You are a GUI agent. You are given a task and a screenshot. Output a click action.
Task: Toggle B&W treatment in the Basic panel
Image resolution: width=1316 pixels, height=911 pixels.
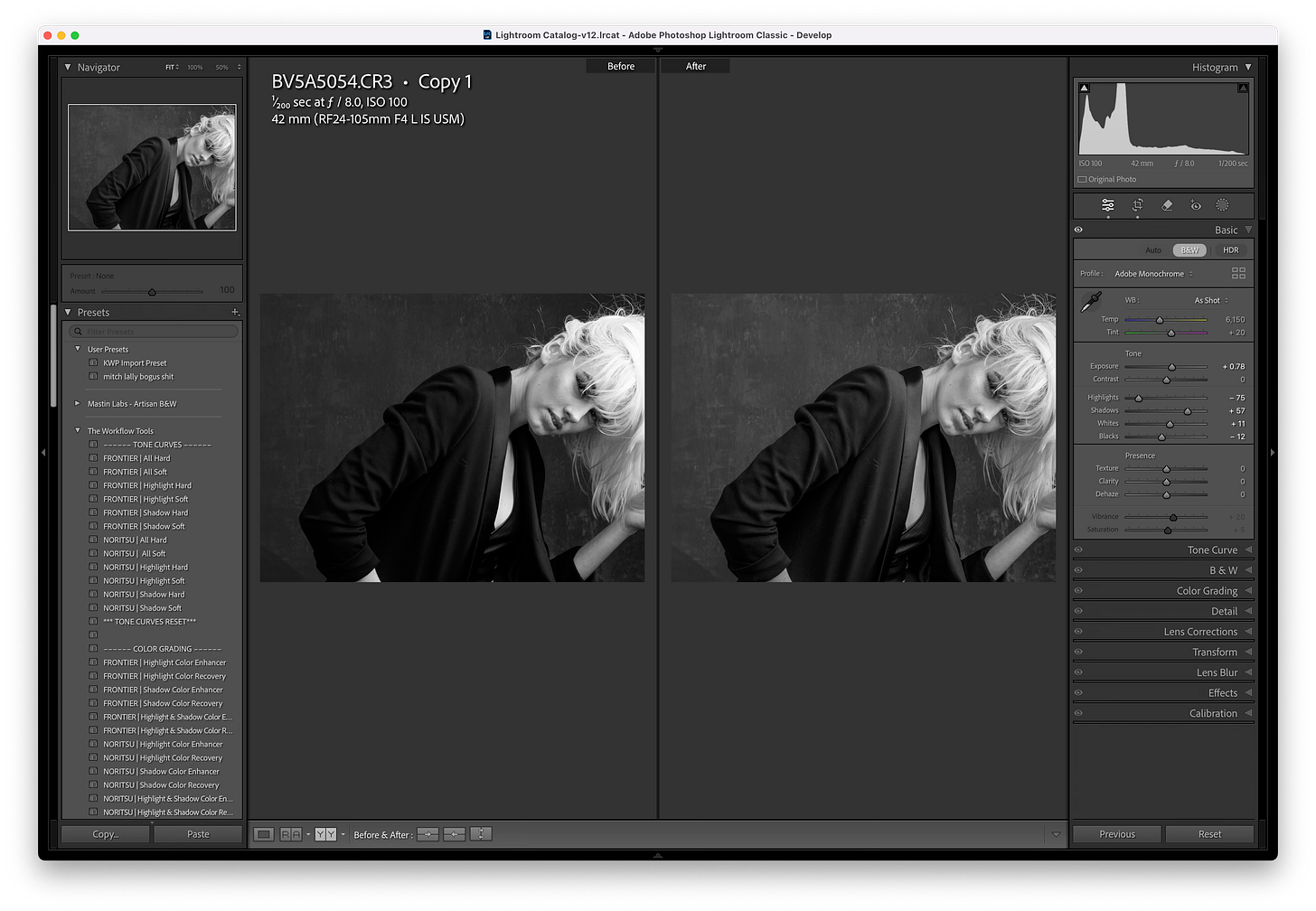(x=1189, y=249)
